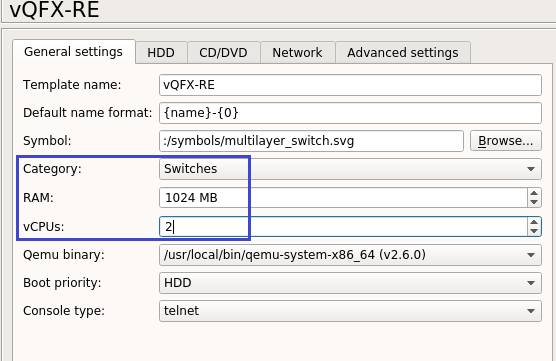The image size is (556, 361).
Task: Decrease RAM with the down arrow
Action: point(534,202)
